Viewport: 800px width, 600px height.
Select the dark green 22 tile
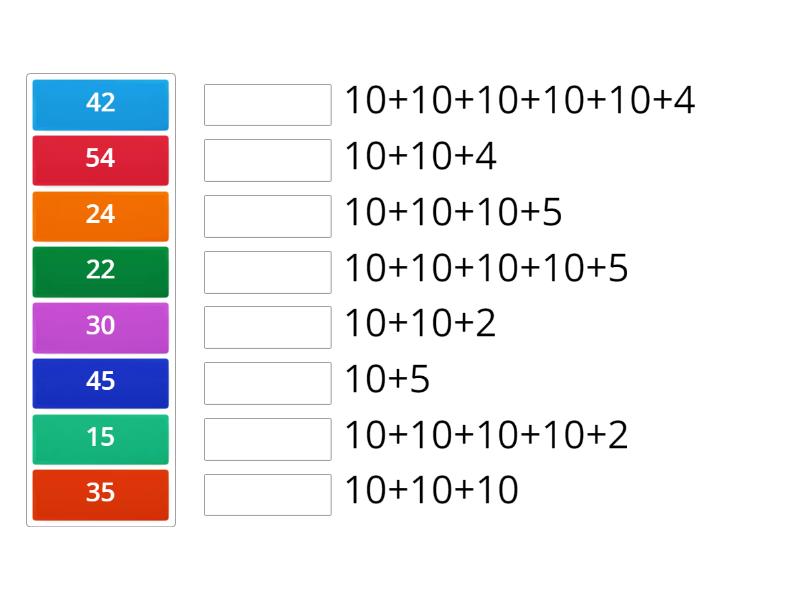click(x=100, y=271)
